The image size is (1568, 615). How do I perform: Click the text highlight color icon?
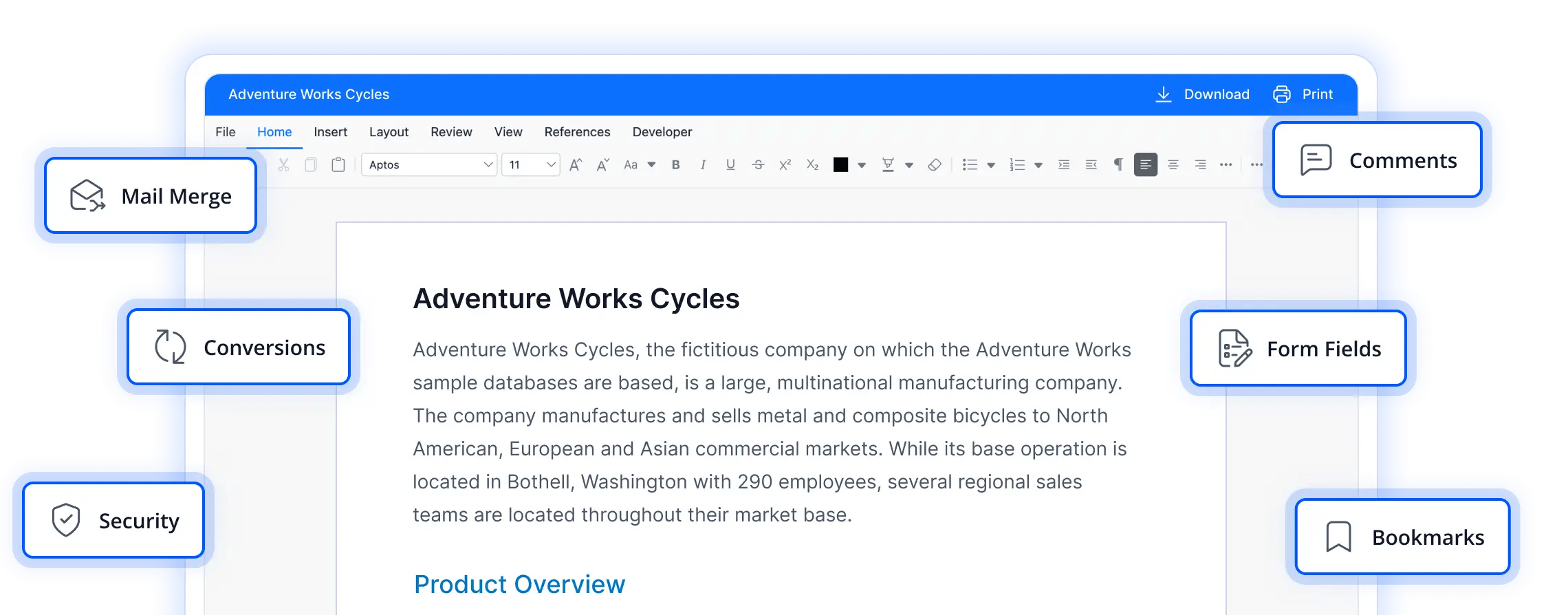888,164
